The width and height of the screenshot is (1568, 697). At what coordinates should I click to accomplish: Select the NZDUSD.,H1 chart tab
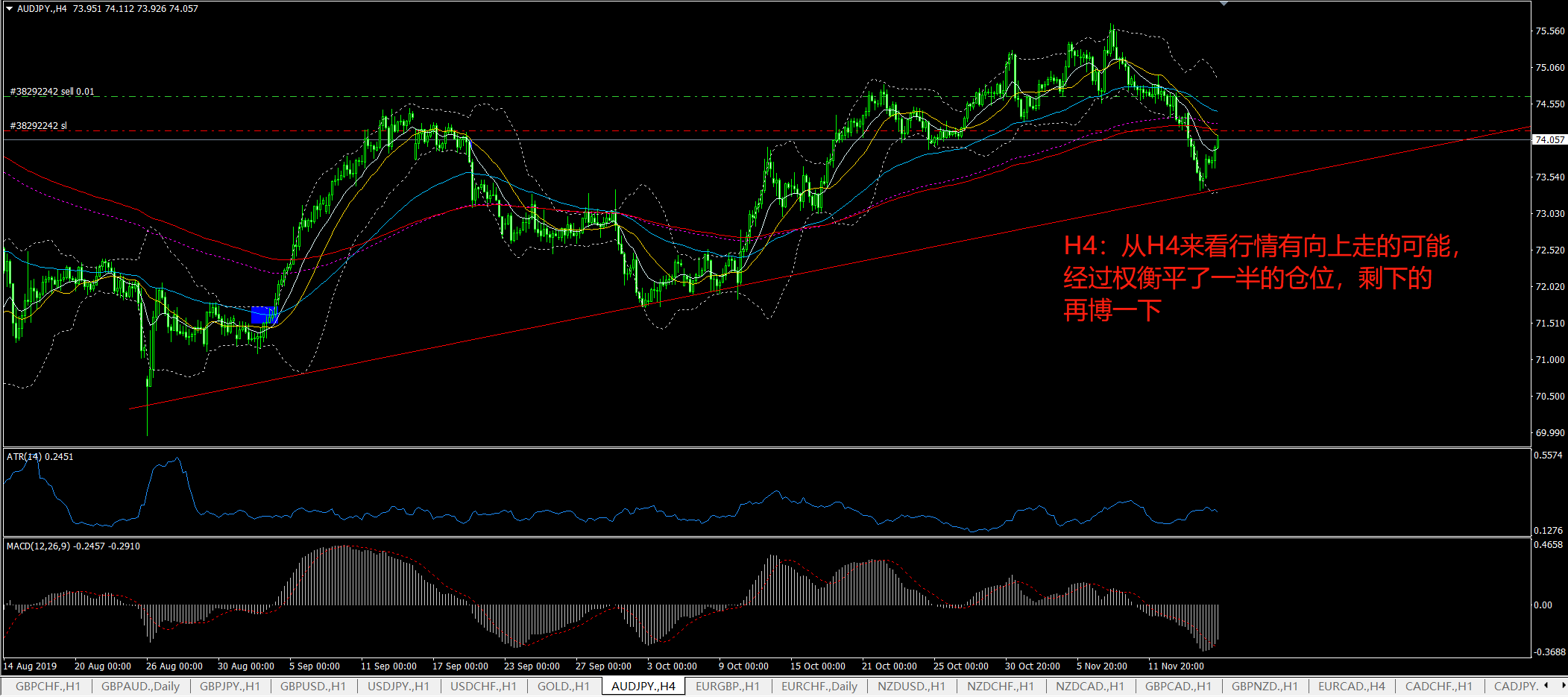pos(911,687)
